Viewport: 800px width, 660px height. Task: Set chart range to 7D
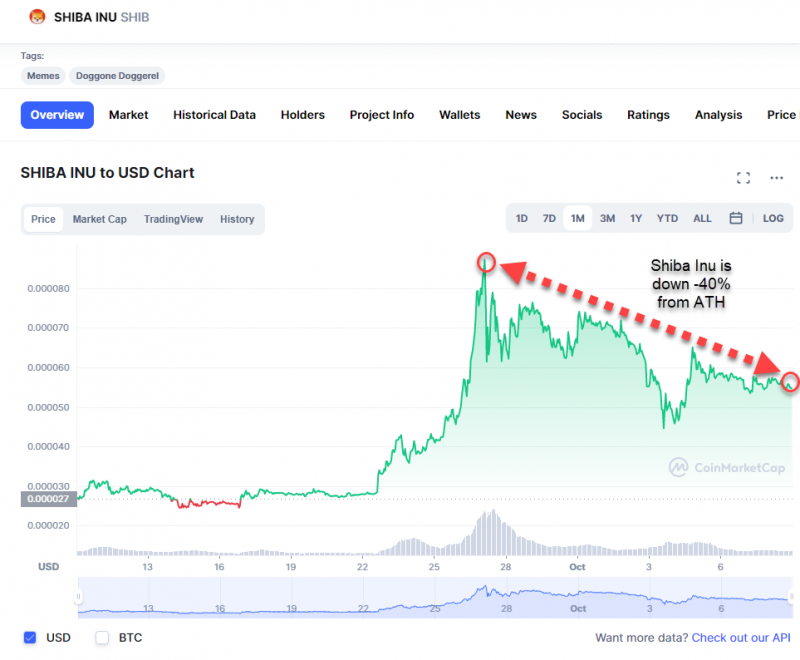549,218
